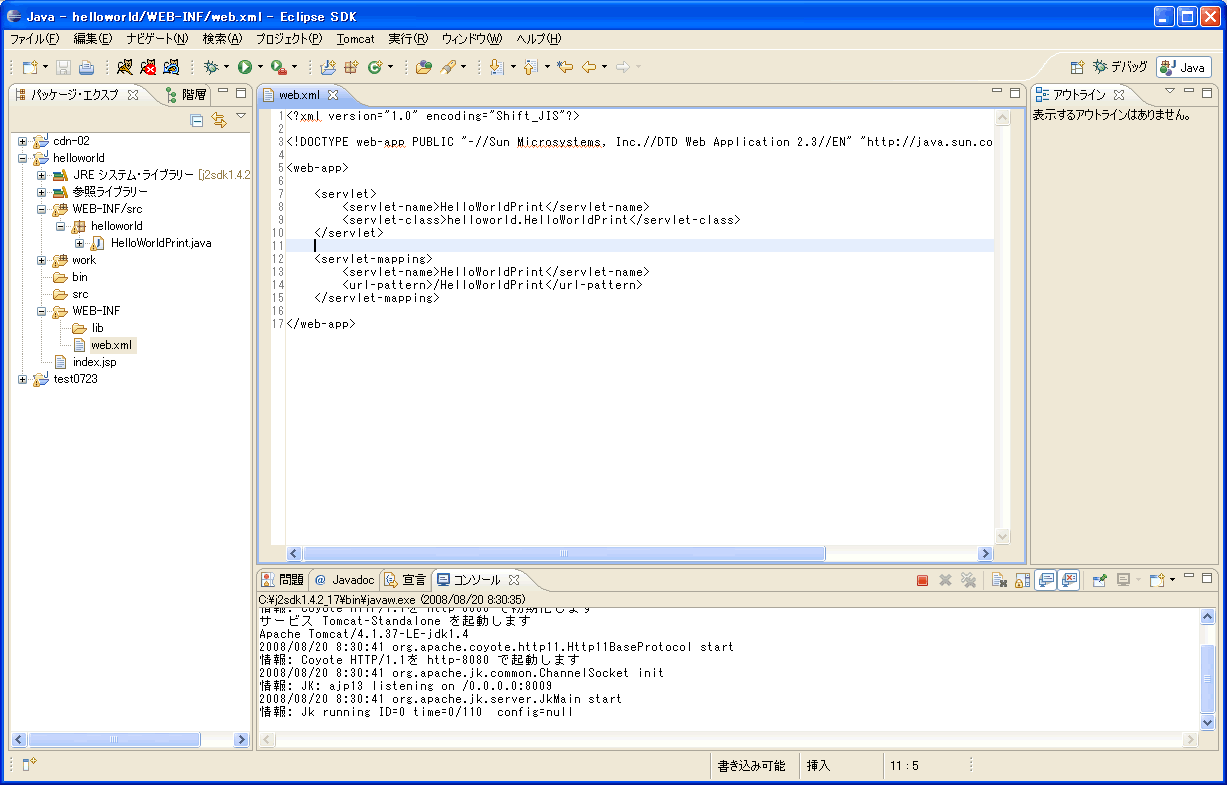The width and height of the screenshot is (1227, 785).
Task: Toggle show console on standard output change
Action: click(x=1046, y=580)
